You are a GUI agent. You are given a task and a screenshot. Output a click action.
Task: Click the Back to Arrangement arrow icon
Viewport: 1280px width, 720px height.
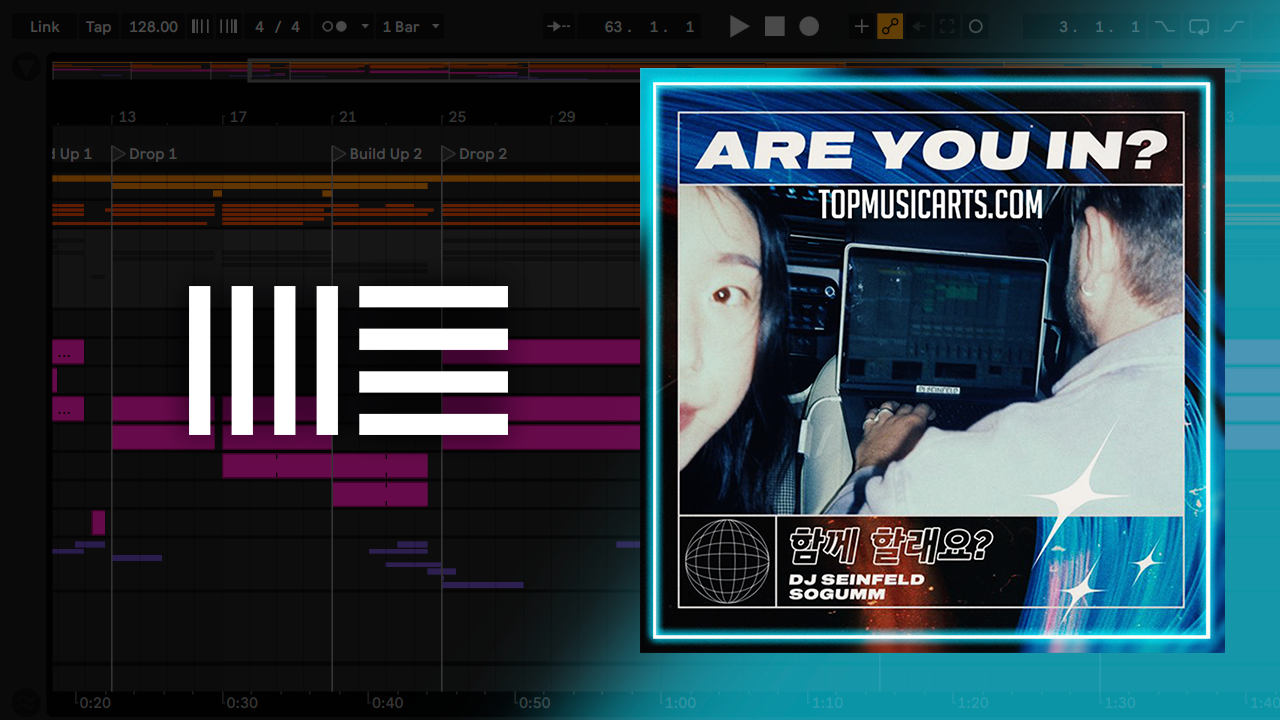[x=919, y=27]
